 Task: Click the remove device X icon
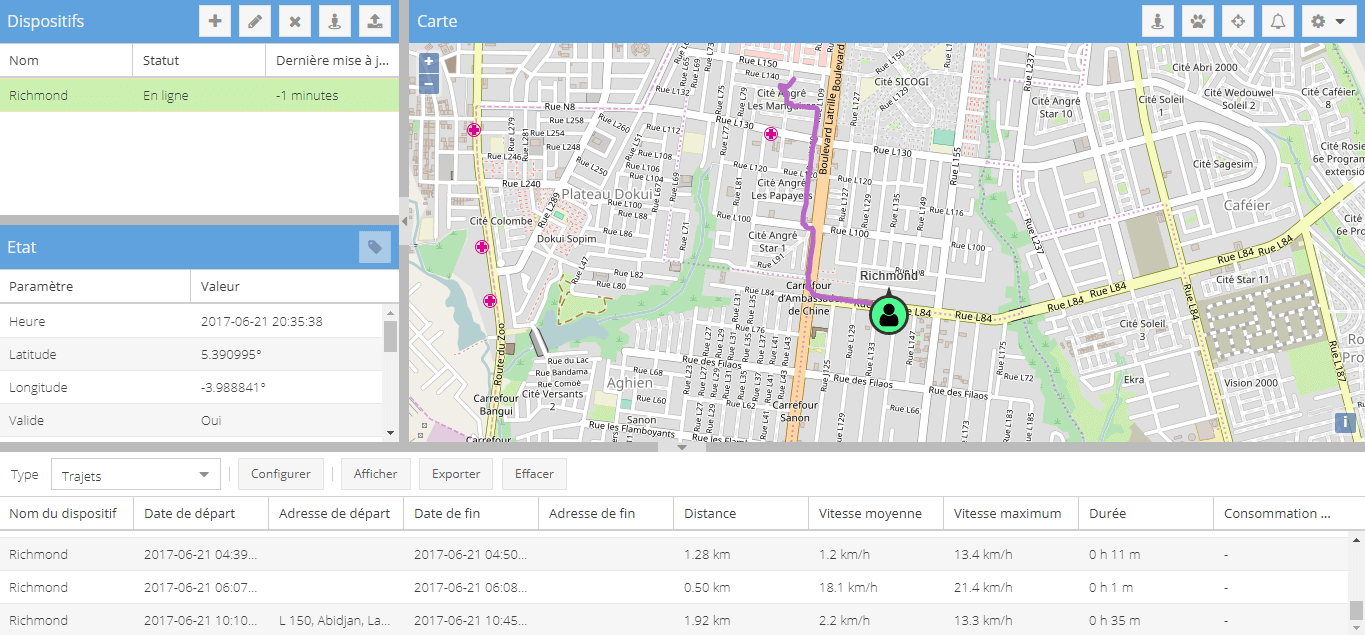click(x=295, y=21)
